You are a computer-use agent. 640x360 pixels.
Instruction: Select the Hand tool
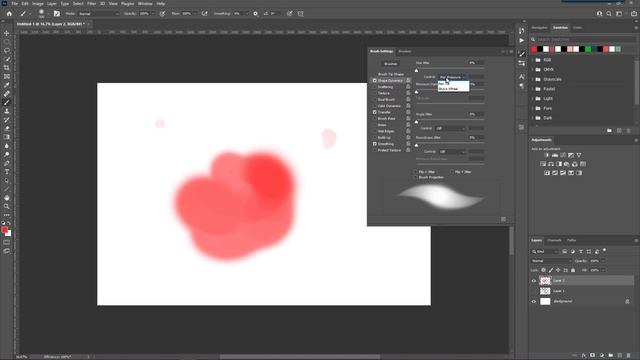coord(7,198)
